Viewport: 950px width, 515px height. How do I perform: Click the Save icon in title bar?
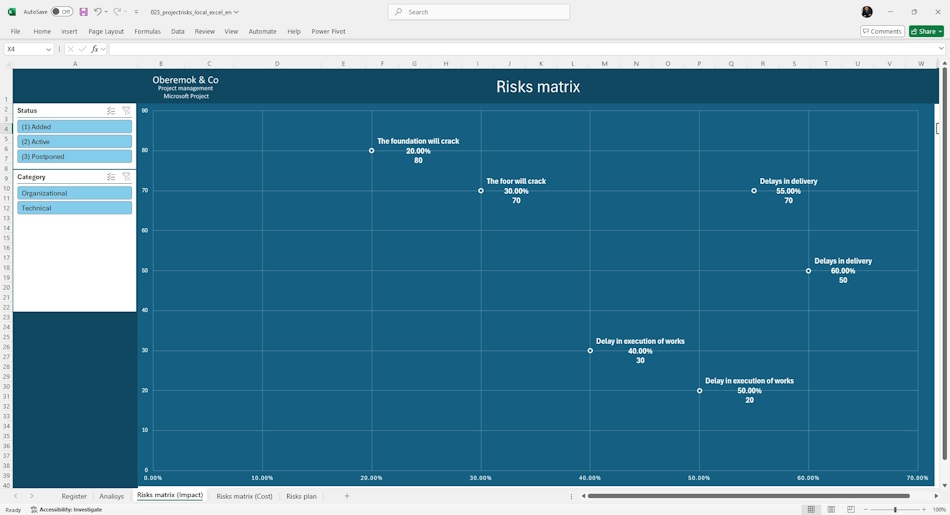point(84,12)
